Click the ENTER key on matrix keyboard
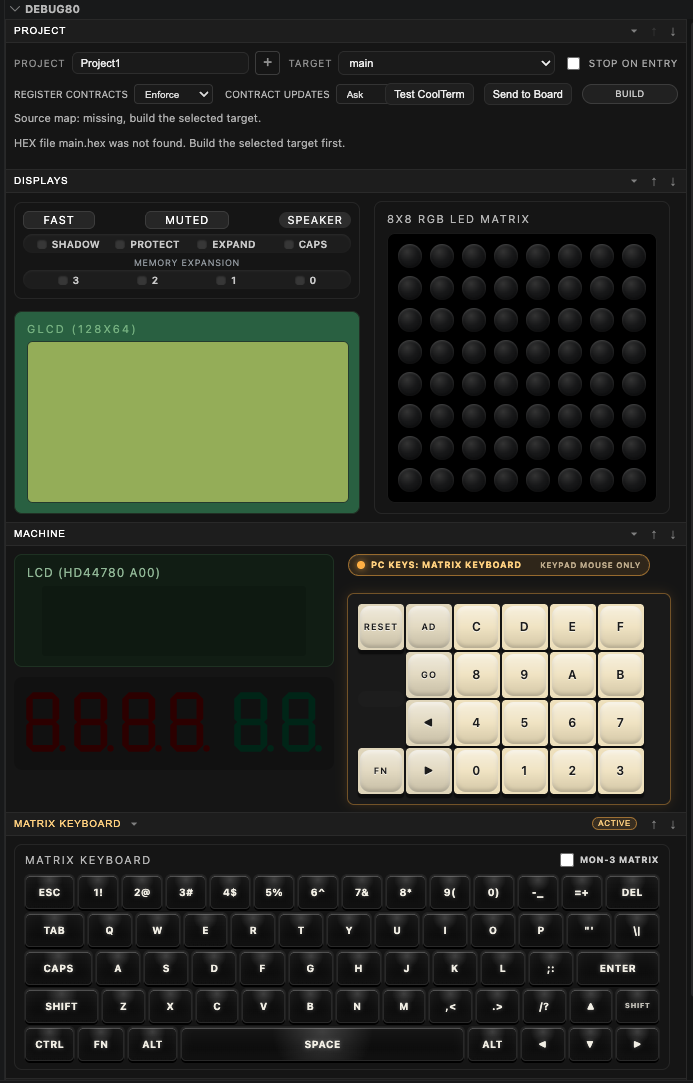Viewport: 693px width, 1083px height. (x=618, y=968)
